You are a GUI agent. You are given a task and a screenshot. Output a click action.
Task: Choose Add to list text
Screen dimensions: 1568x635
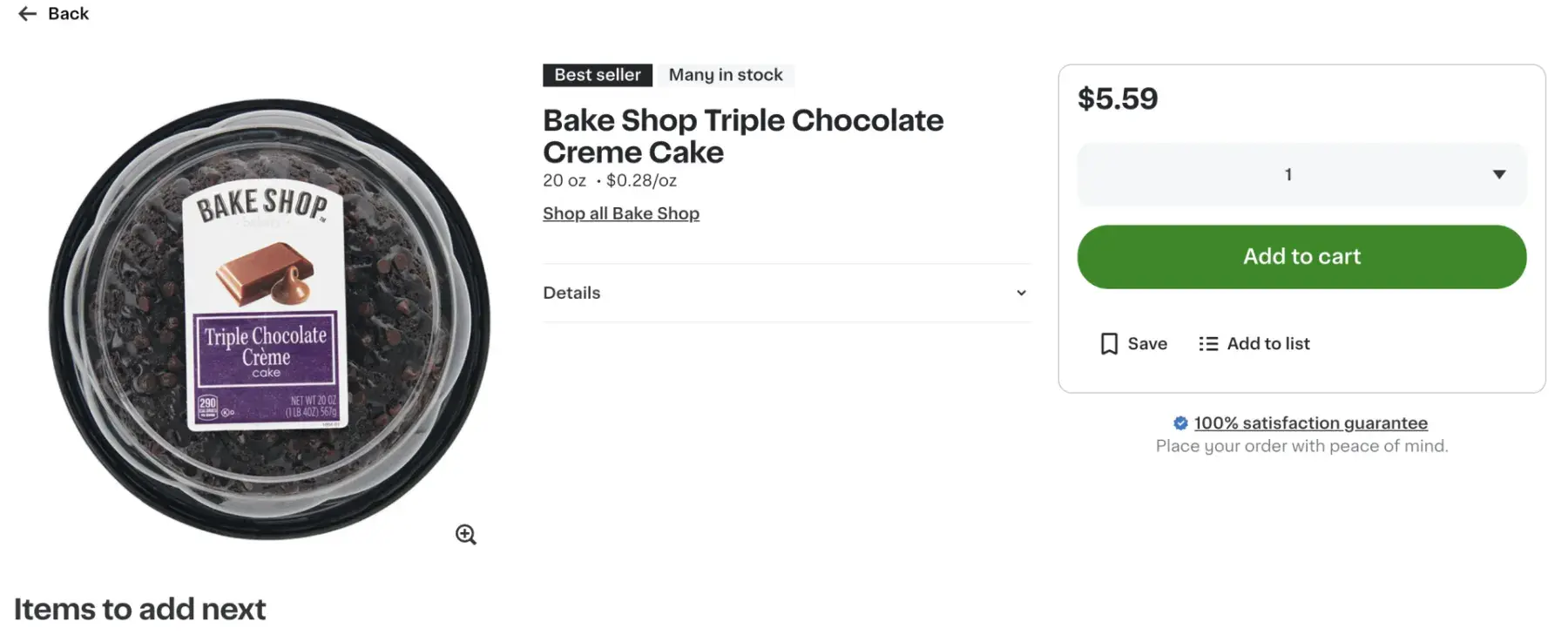1267,344
